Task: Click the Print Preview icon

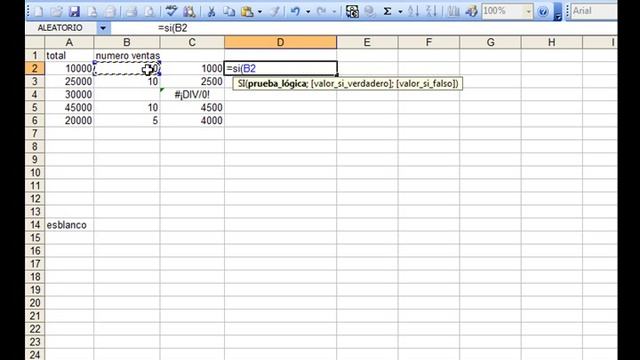Action: click(x=149, y=11)
